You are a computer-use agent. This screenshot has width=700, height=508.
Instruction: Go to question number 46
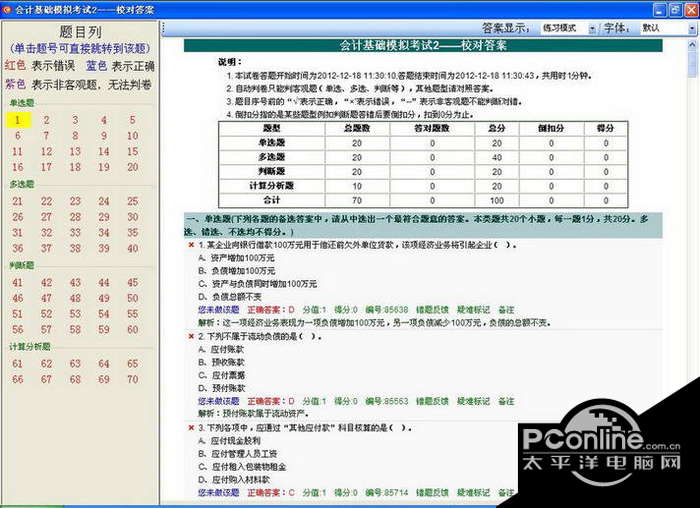[17, 298]
